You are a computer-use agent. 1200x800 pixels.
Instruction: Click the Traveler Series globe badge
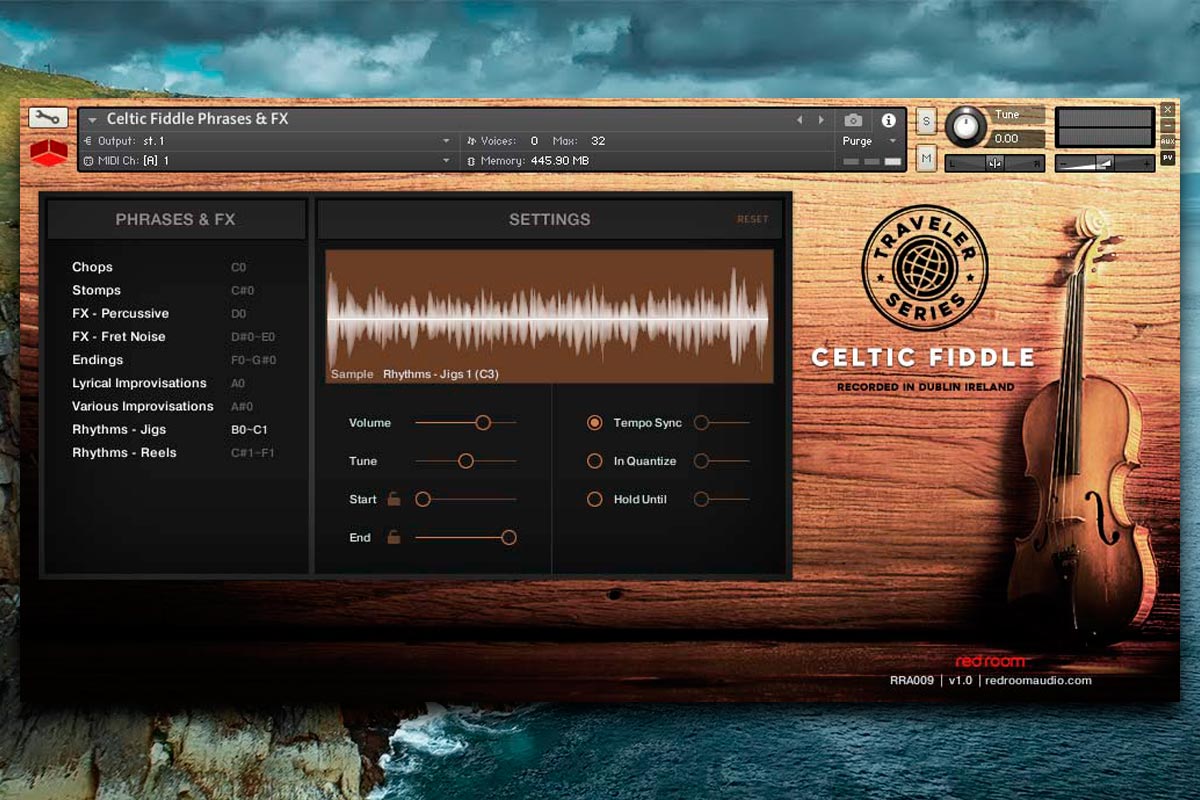tap(924, 267)
